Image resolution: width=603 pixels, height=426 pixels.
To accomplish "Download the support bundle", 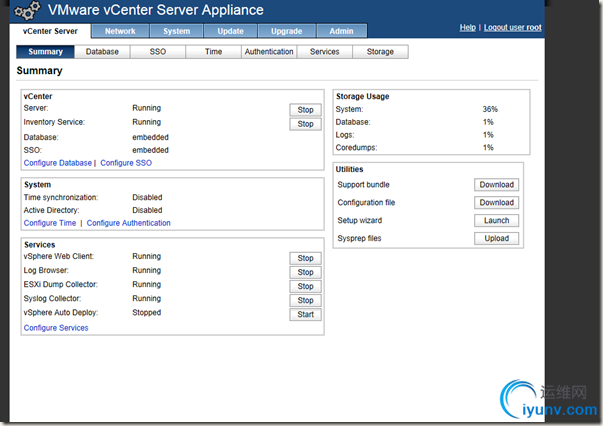I will (x=496, y=185).
